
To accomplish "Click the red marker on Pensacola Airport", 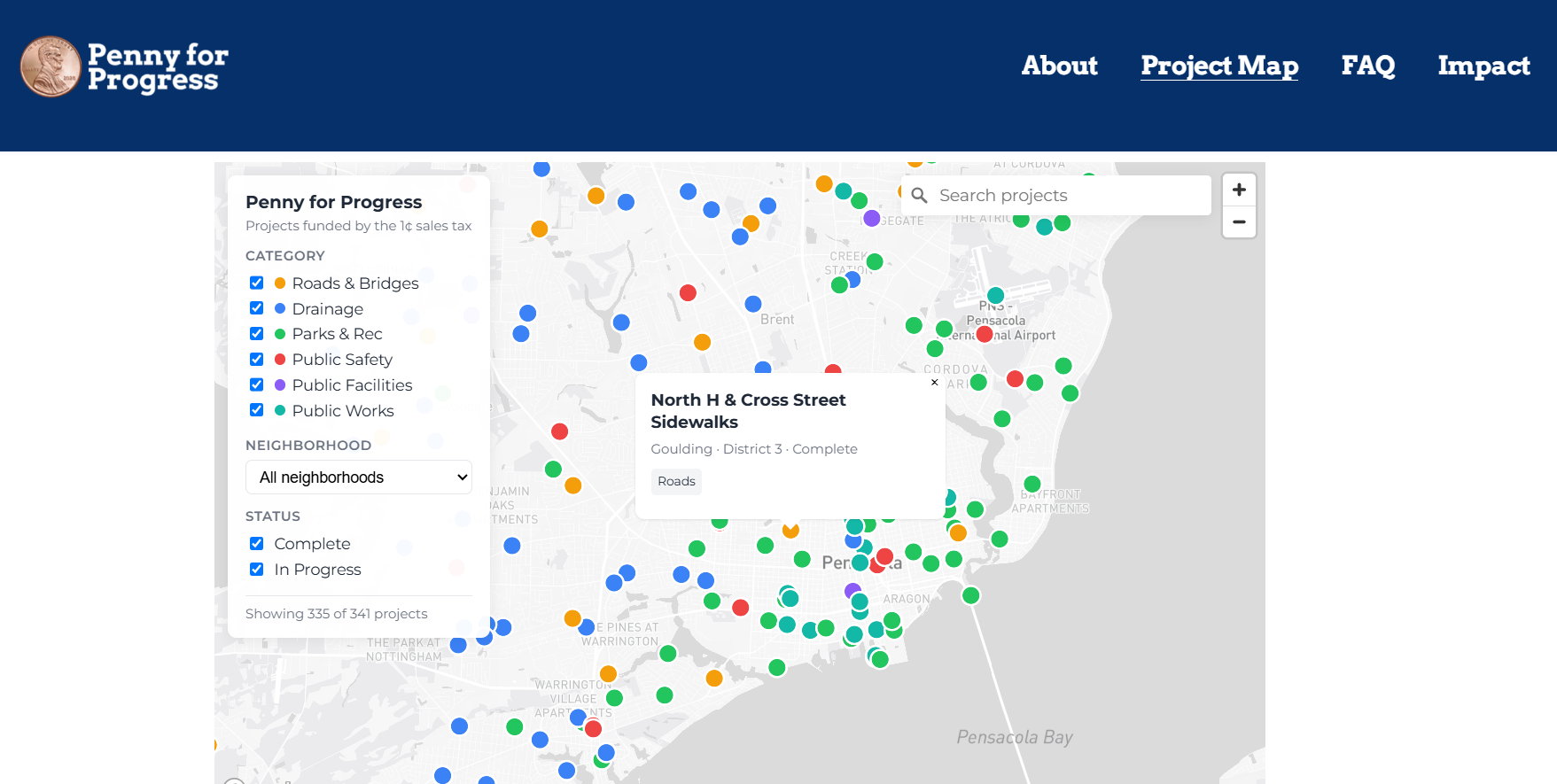I will [x=984, y=334].
